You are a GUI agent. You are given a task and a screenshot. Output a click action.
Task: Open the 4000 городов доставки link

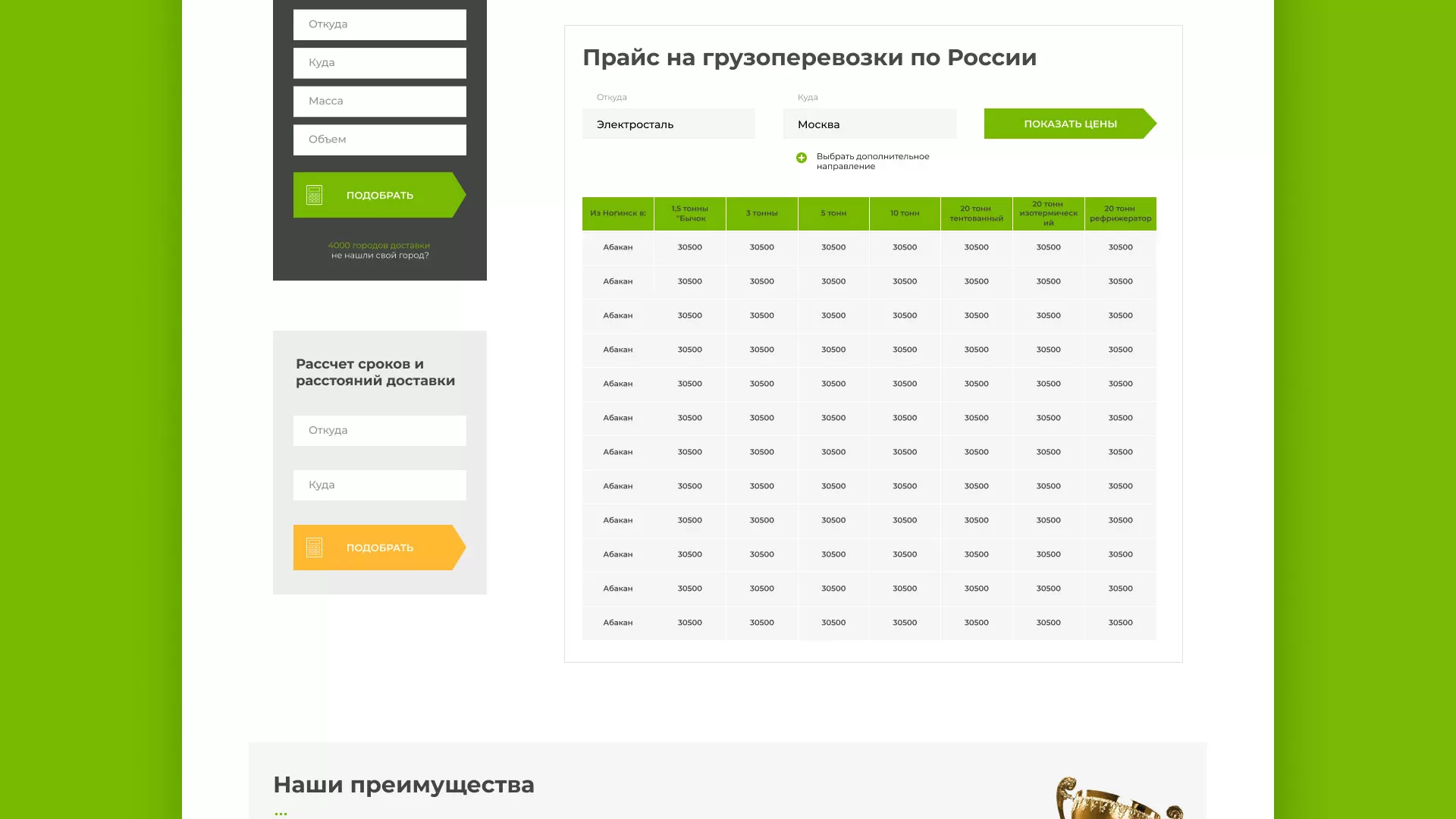[379, 245]
